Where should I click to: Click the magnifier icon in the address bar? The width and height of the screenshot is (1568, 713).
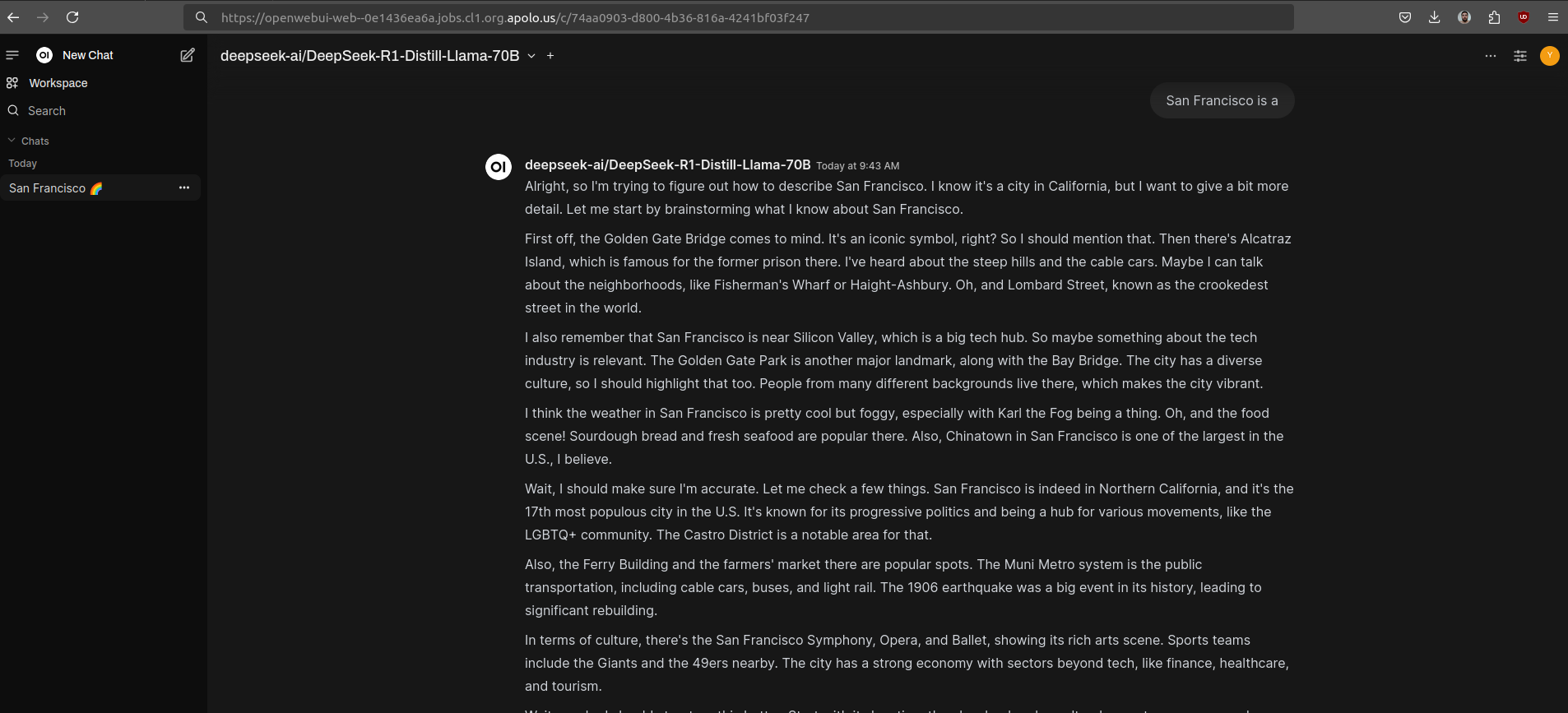(201, 17)
